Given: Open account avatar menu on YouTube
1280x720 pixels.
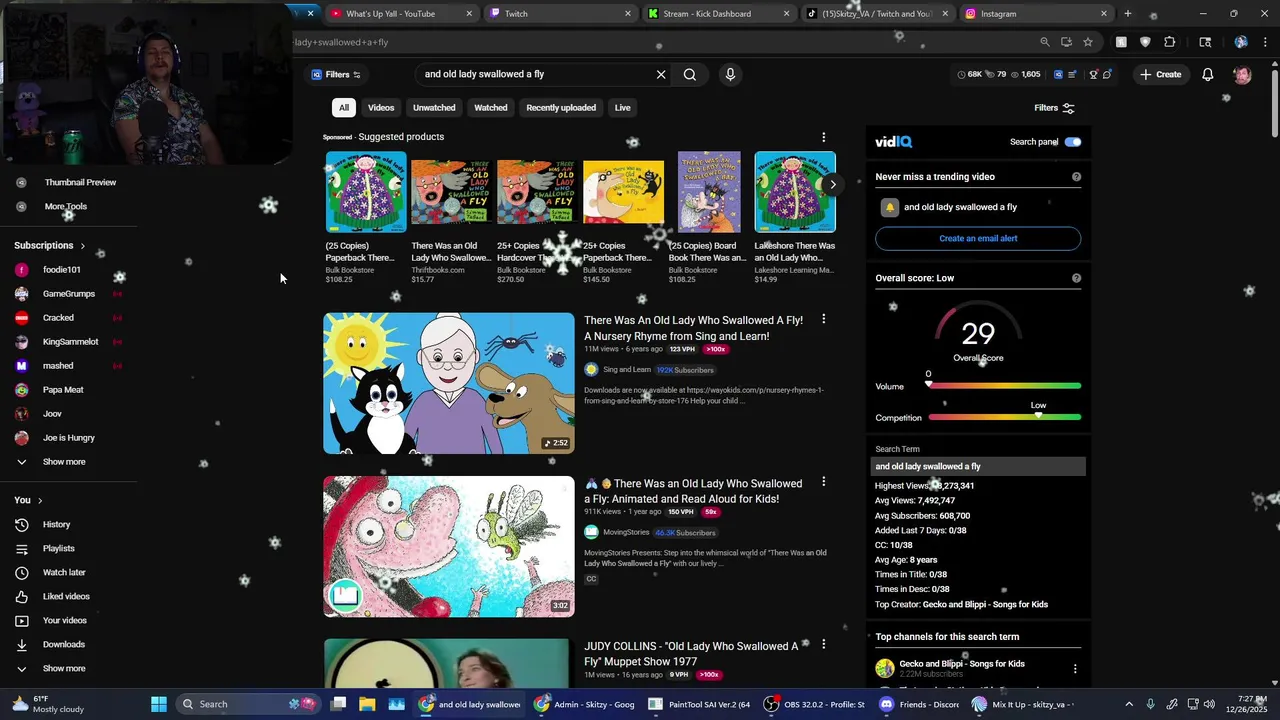Looking at the screenshot, I should click(x=1242, y=74).
